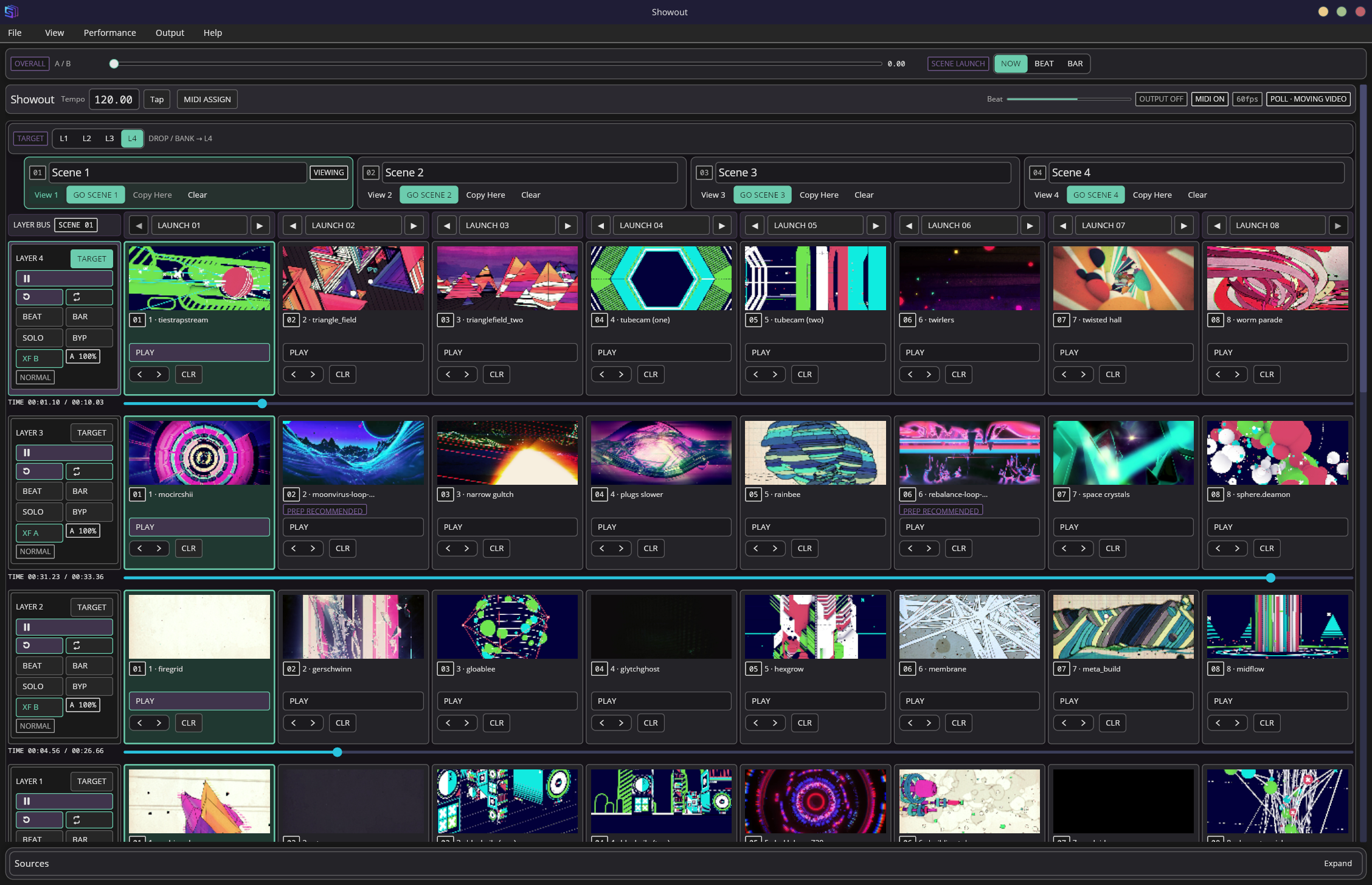Open Layer 3 NORMAL blend mode dropdown
Image resolution: width=1372 pixels, height=885 pixels.
[x=35, y=552]
